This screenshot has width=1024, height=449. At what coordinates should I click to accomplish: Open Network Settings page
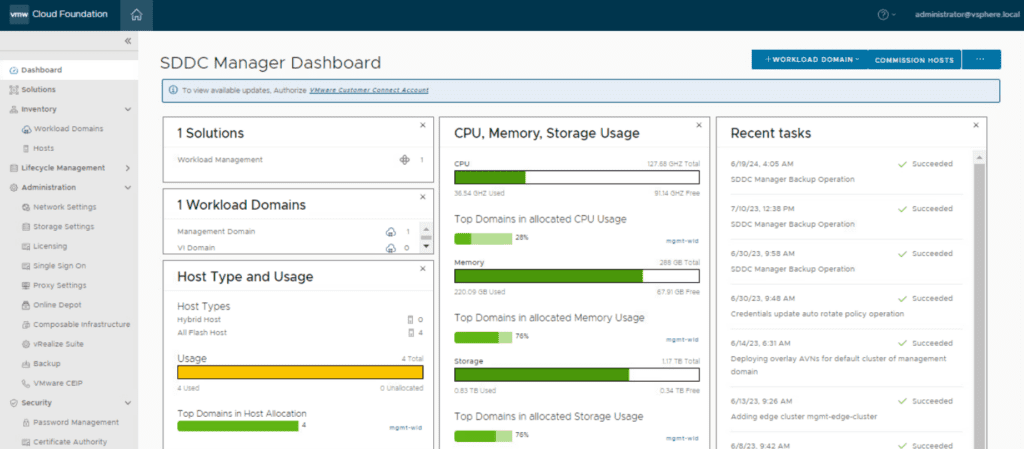65,207
